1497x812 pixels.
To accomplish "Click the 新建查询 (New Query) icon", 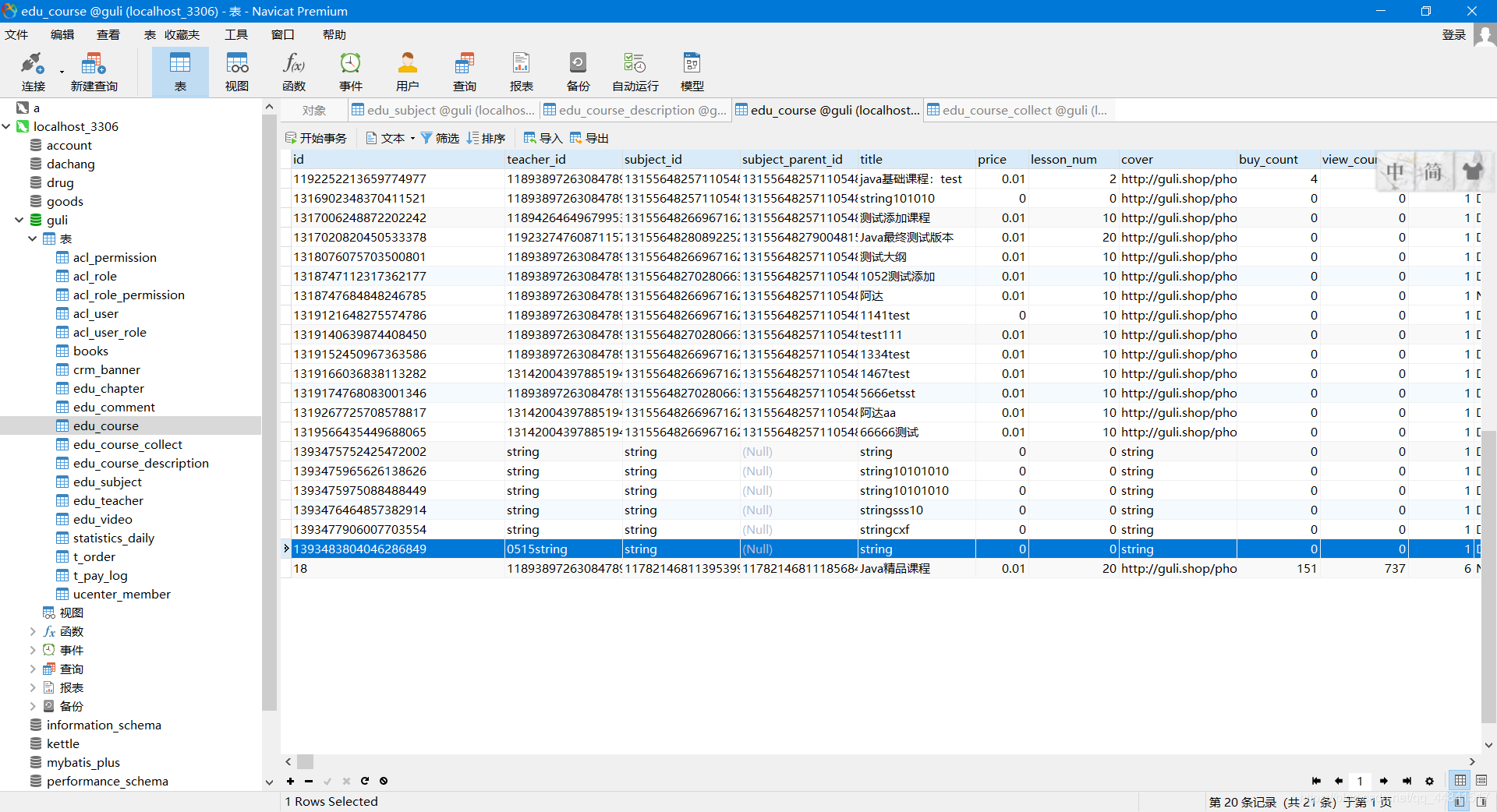I will tap(94, 72).
